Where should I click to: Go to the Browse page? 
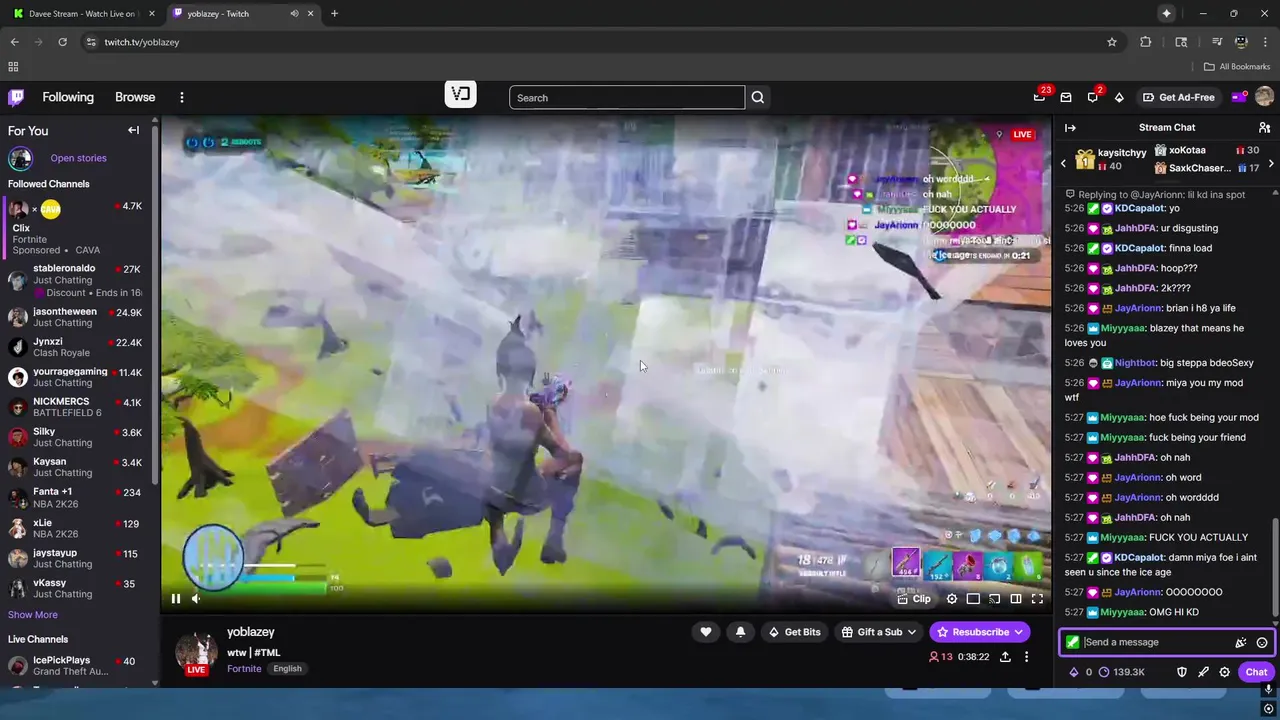pos(135,97)
